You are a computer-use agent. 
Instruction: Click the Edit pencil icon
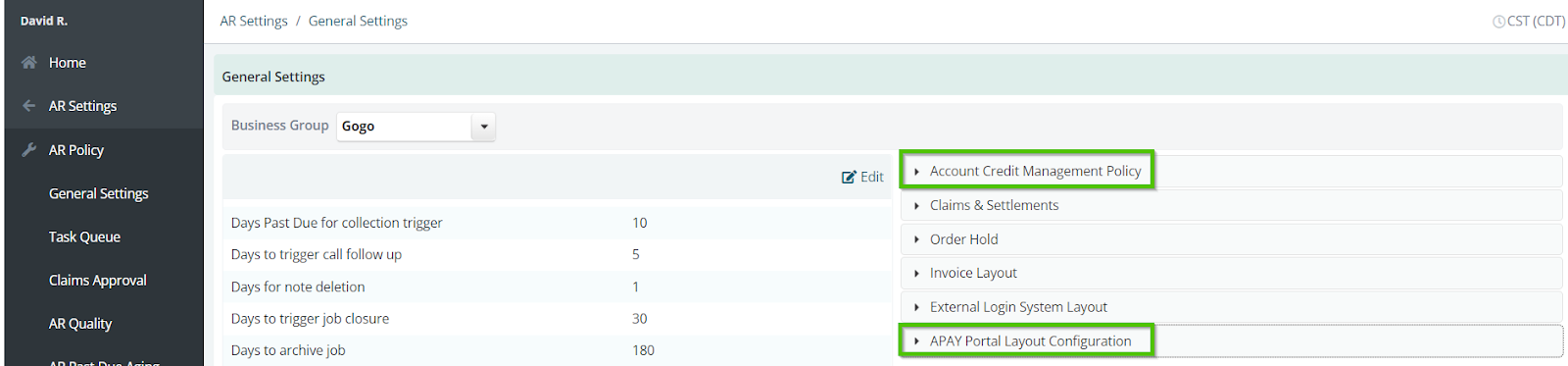(849, 178)
